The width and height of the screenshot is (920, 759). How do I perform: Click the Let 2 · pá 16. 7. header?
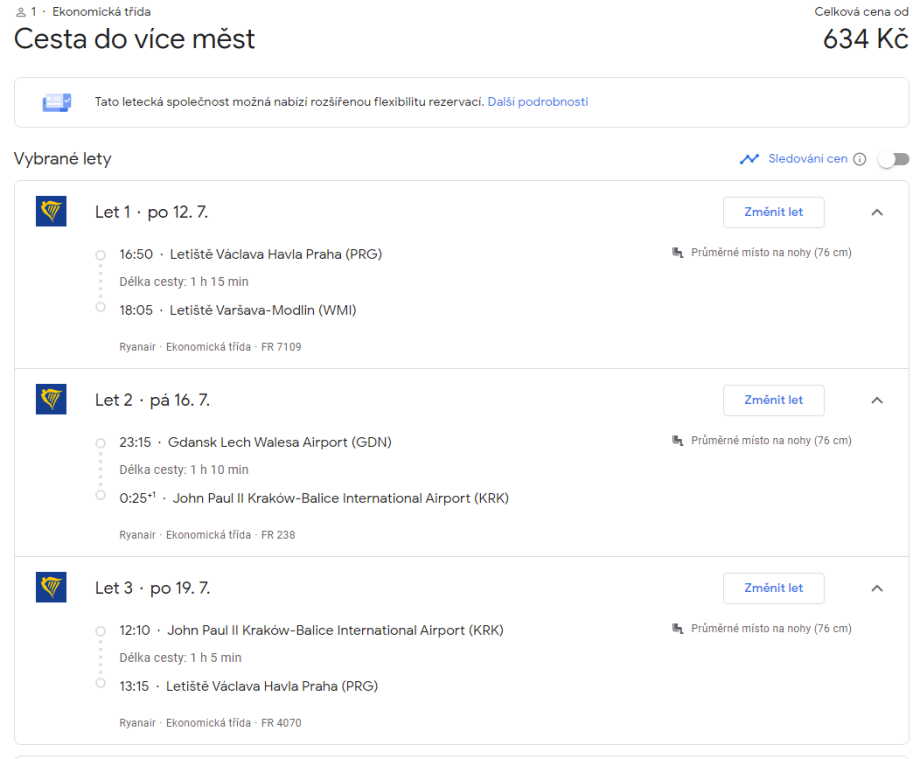click(152, 400)
